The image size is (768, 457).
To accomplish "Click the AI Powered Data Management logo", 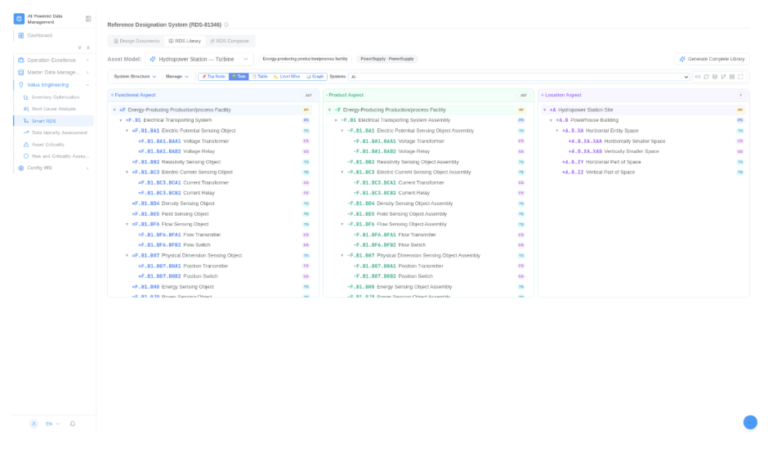I will 19,19.
